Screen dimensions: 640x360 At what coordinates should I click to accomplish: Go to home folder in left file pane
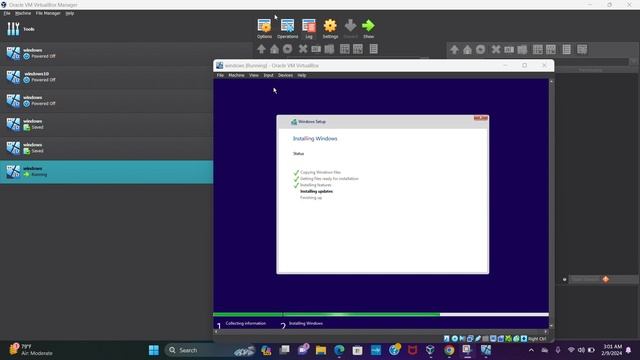(x=274, y=49)
